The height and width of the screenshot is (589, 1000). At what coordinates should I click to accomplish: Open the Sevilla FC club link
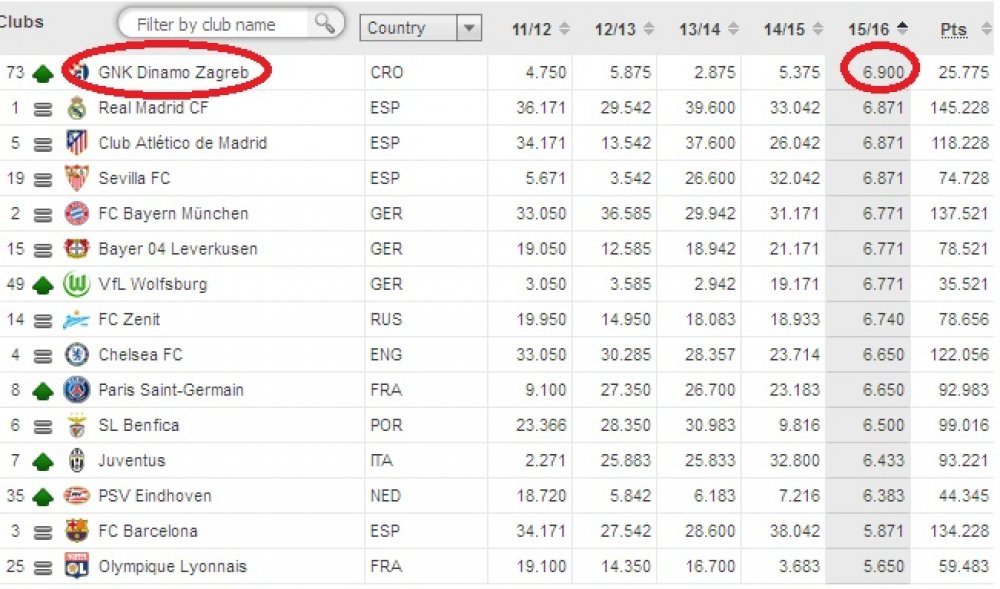tap(134, 178)
